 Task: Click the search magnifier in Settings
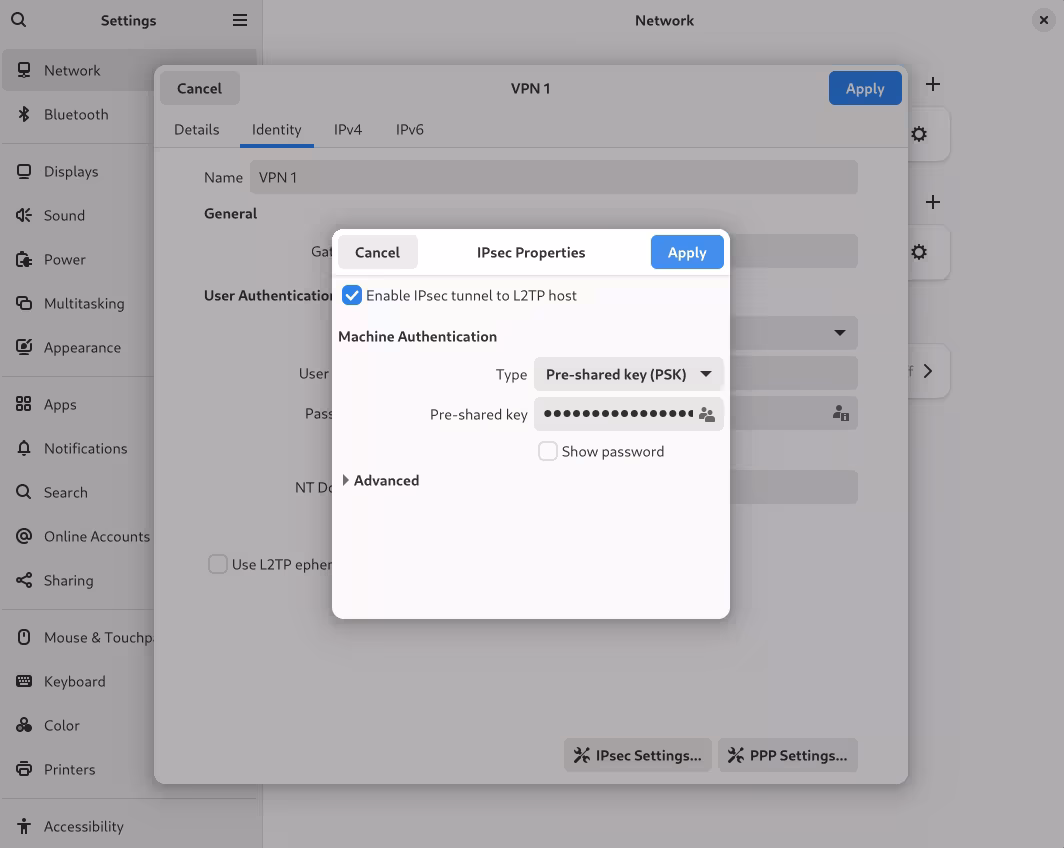pyautogui.click(x=19, y=20)
